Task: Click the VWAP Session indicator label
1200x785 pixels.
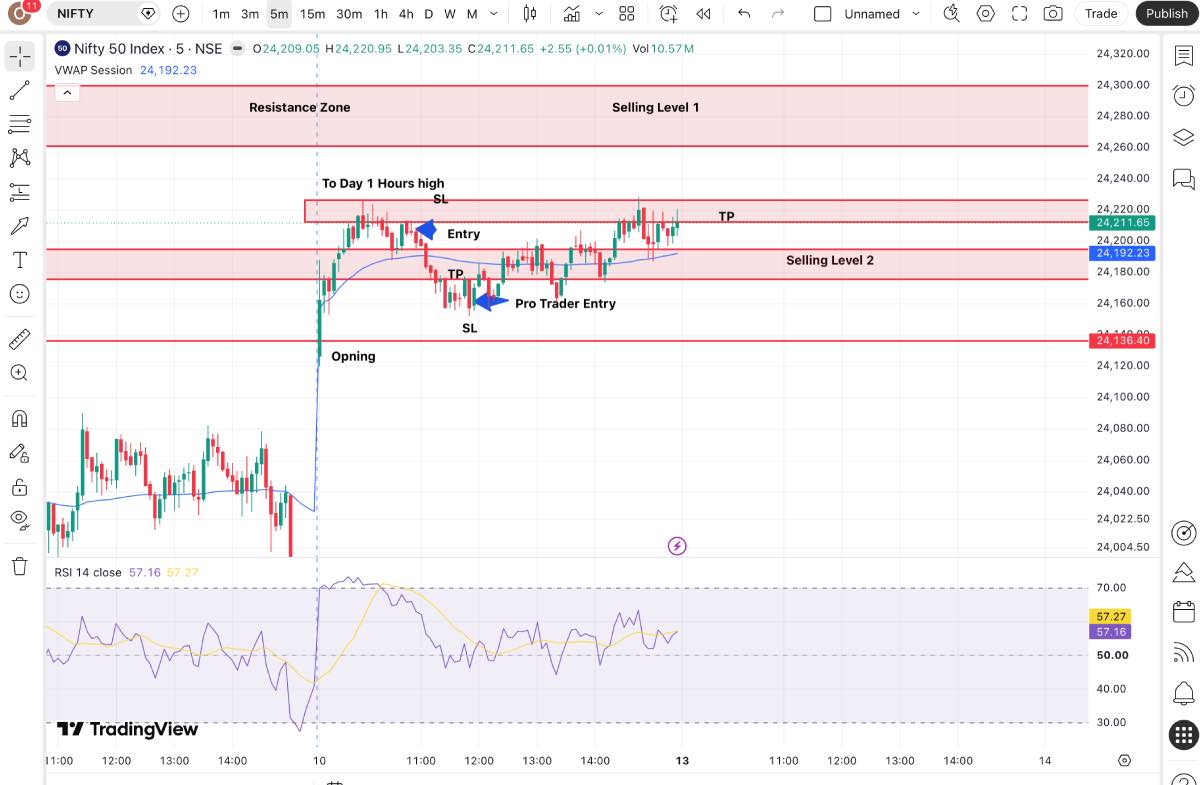Action: [93, 70]
